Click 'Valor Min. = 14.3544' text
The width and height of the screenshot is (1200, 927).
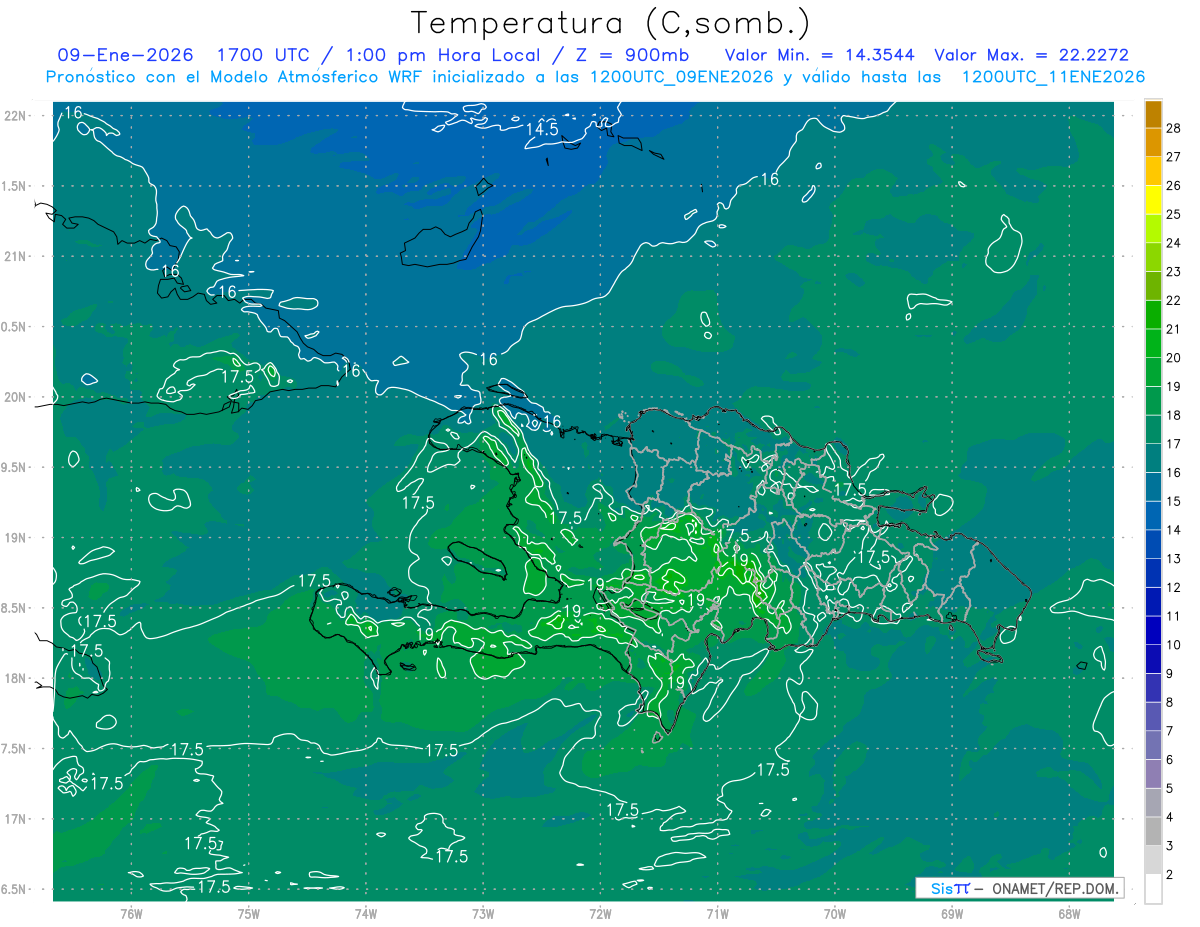pos(819,55)
